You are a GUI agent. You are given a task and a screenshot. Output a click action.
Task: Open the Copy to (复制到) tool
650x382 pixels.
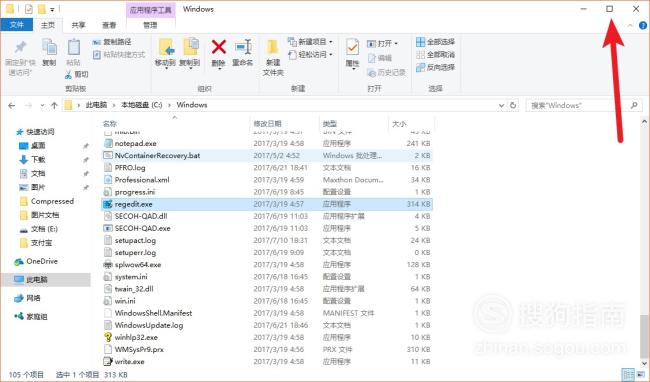pyautogui.click(x=190, y=53)
